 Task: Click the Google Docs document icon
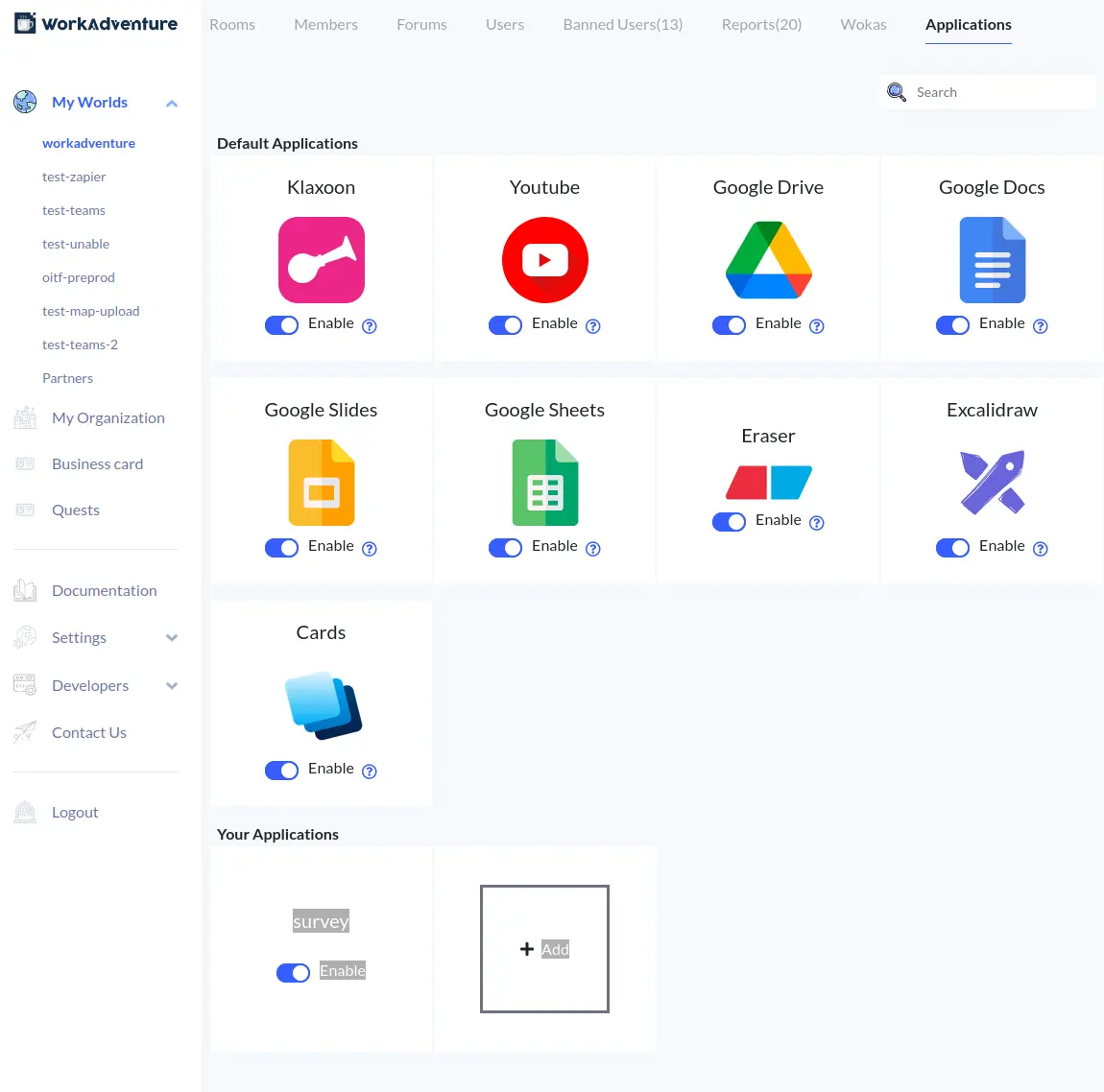(992, 260)
